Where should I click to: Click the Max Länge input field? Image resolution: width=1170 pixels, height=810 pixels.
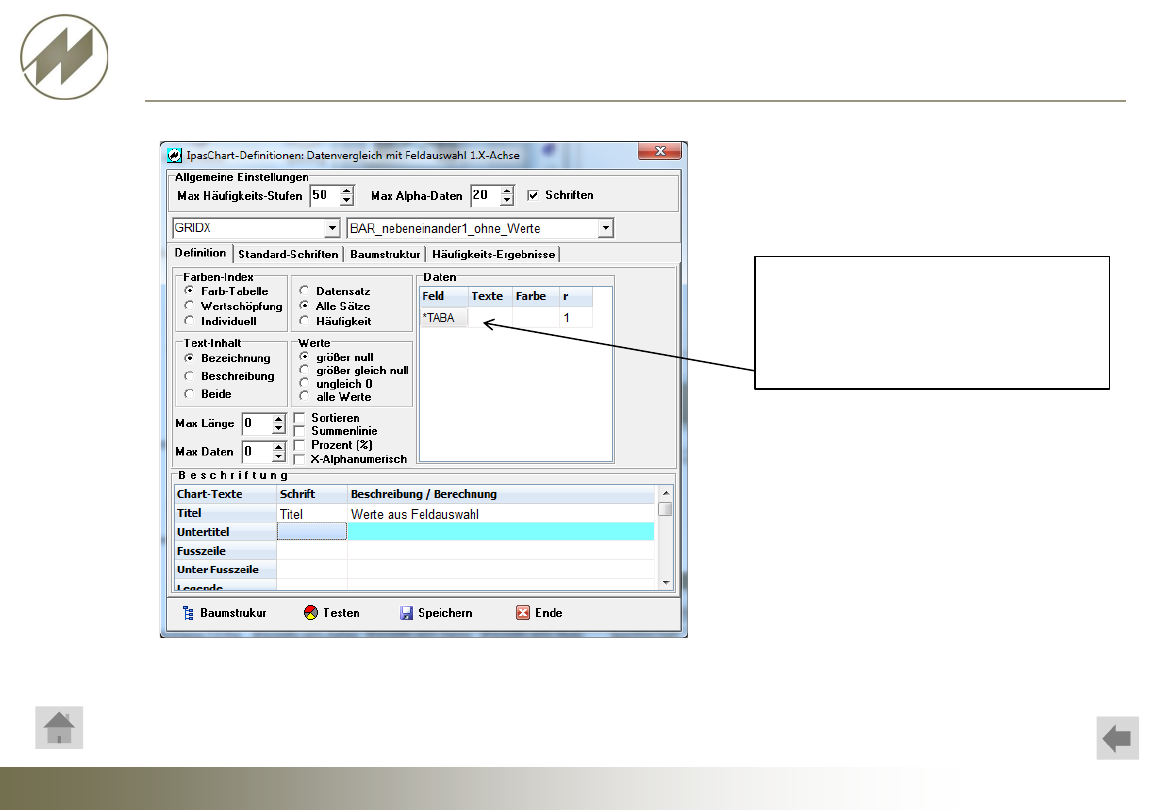tap(257, 424)
